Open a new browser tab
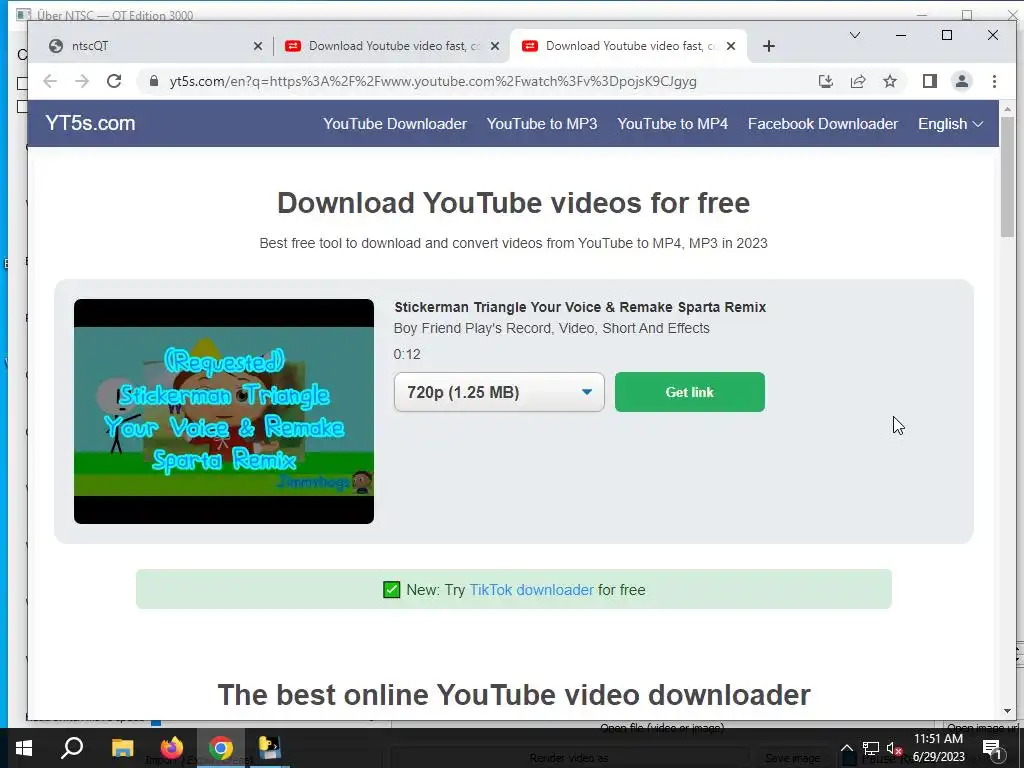The image size is (1024, 768). pyautogui.click(x=769, y=46)
